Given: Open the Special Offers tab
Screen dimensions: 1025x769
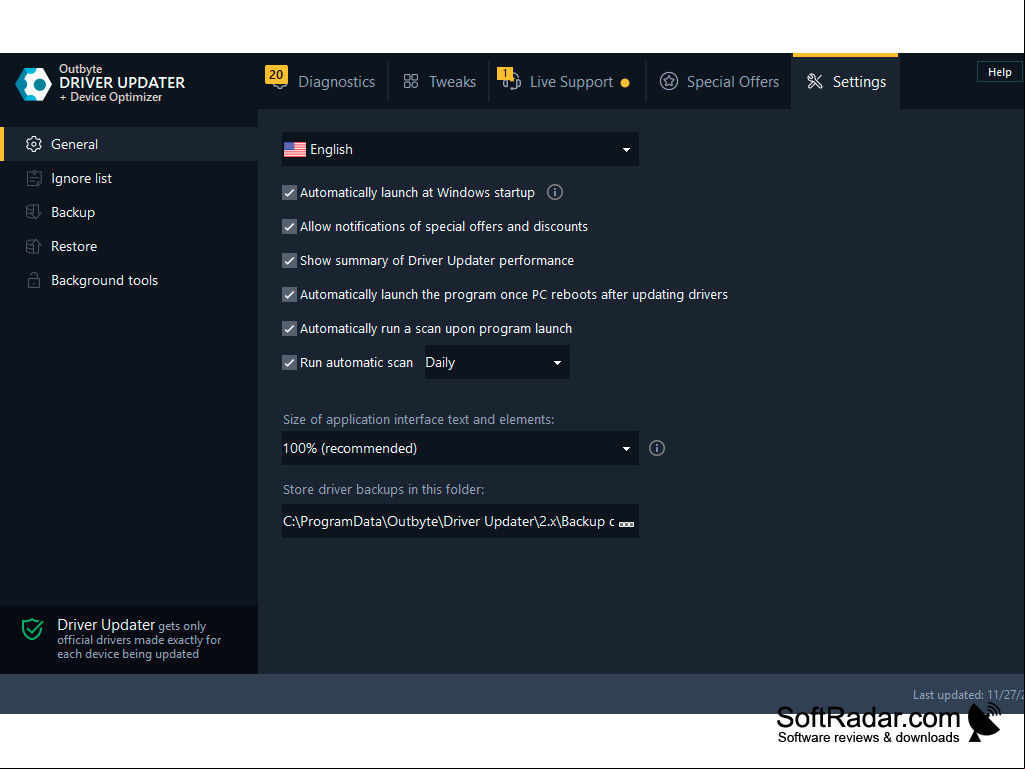Looking at the screenshot, I should [719, 81].
